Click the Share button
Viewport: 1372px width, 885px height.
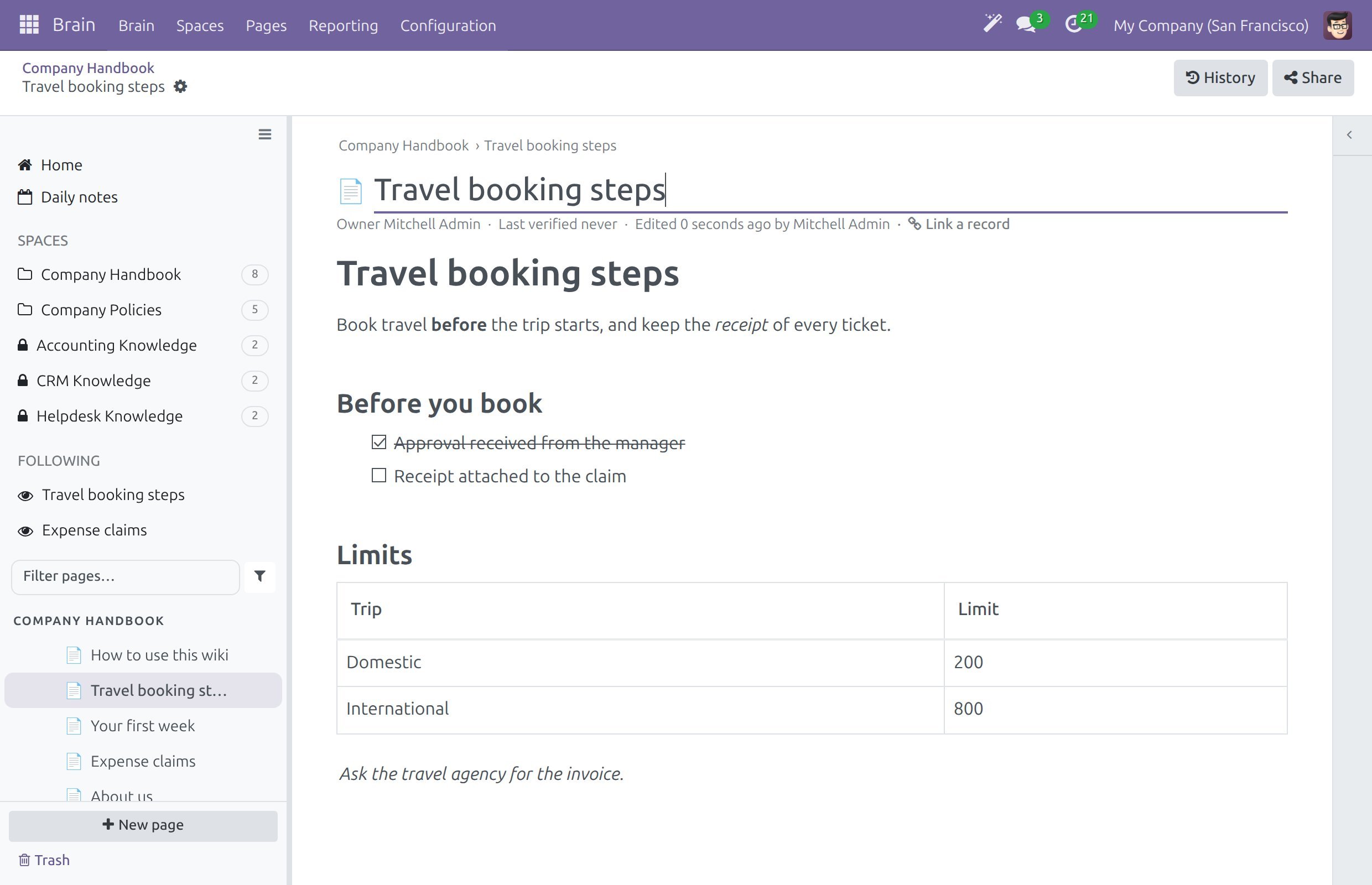[x=1313, y=77]
